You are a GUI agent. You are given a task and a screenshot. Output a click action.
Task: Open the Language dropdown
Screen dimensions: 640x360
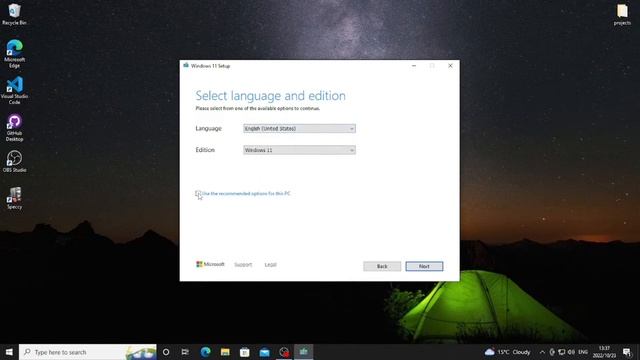pyautogui.click(x=299, y=129)
